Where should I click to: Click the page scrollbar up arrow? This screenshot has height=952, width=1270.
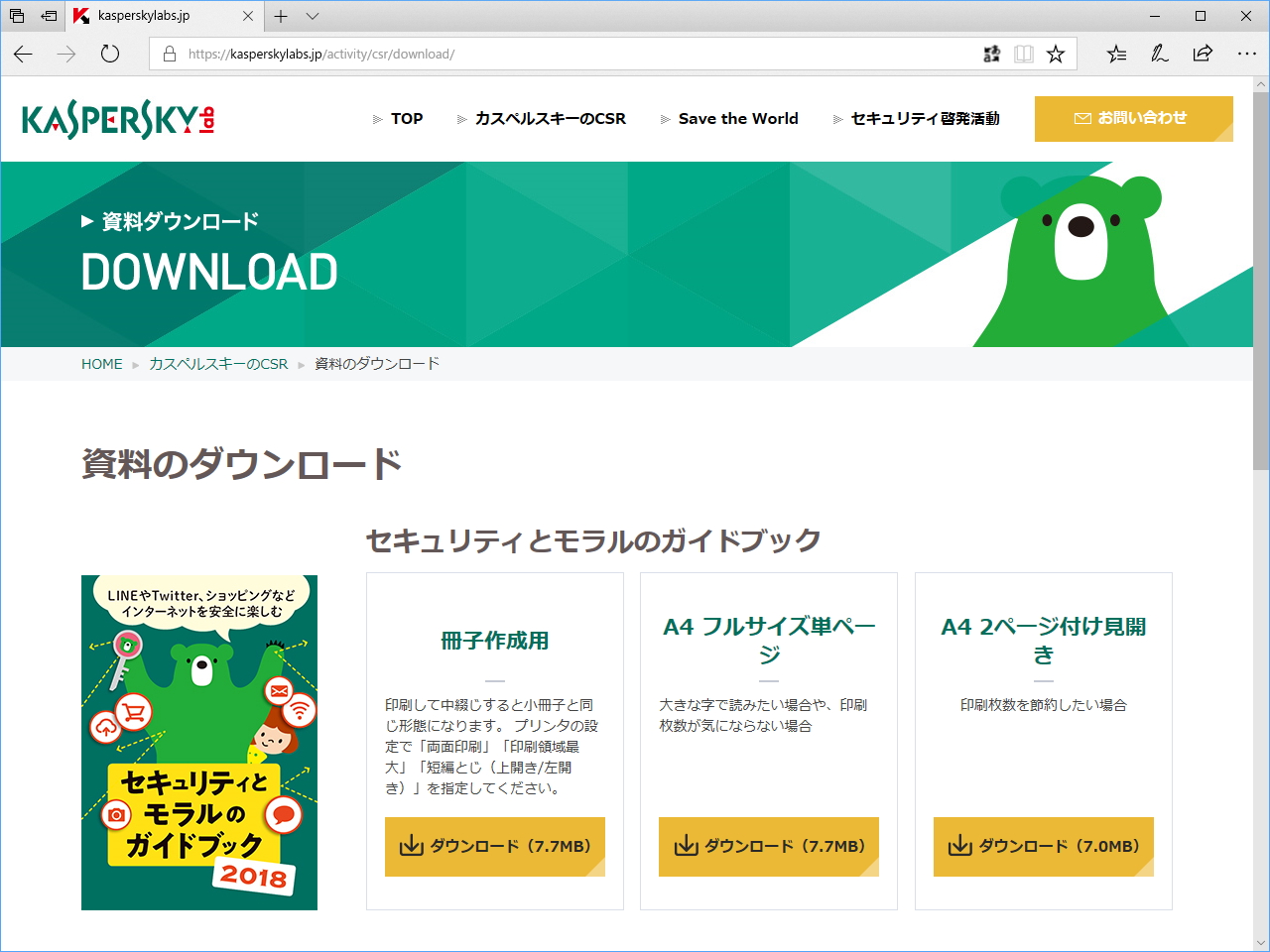pyautogui.click(x=1261, y=85)
